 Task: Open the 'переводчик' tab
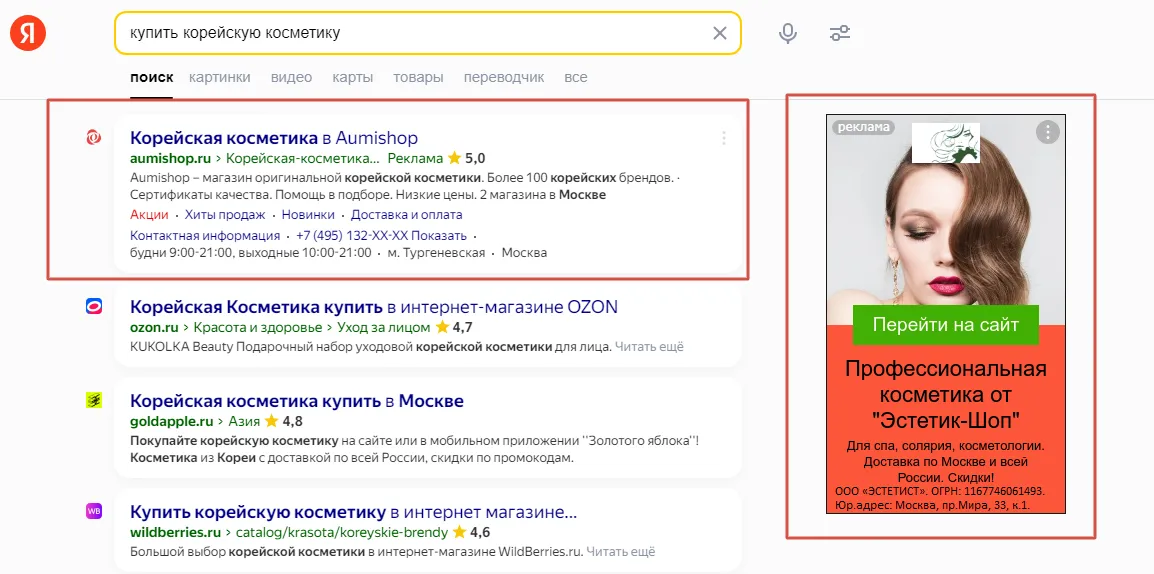pos(504,77)
